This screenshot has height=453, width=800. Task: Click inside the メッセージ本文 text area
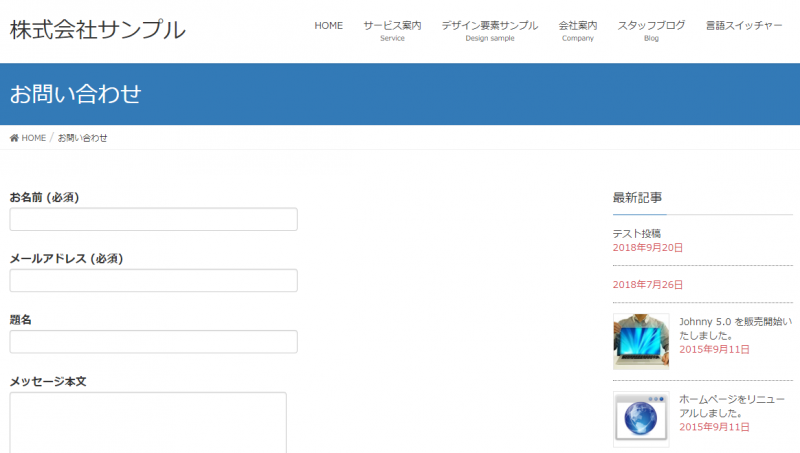point(148,422)
